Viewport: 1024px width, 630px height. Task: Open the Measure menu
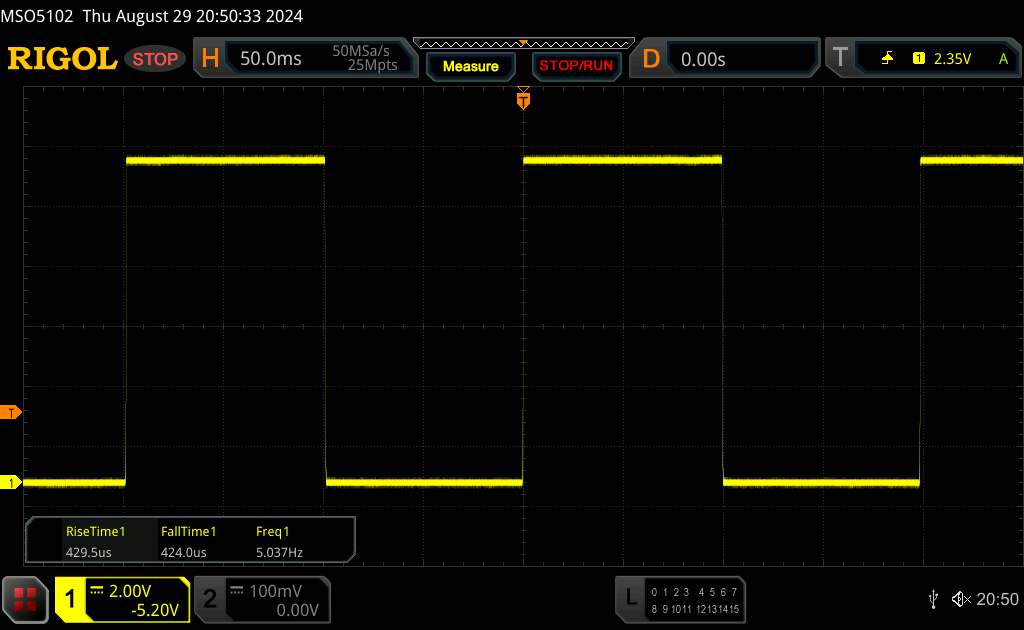click(471, 66)
